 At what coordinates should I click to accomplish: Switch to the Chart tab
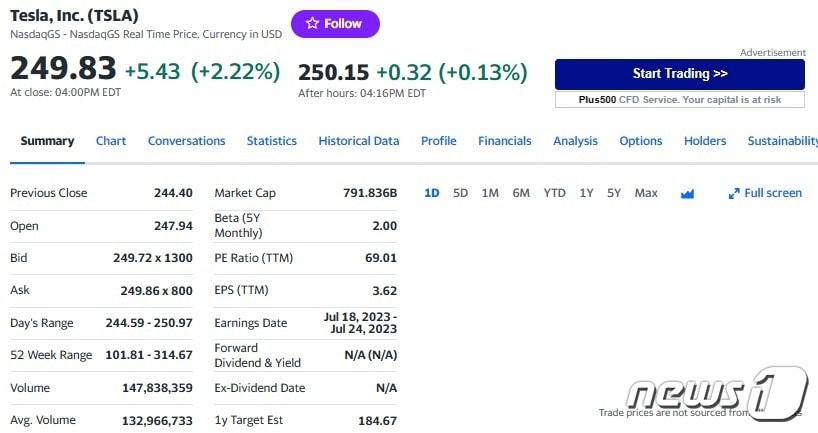click(x=111, y=141)
